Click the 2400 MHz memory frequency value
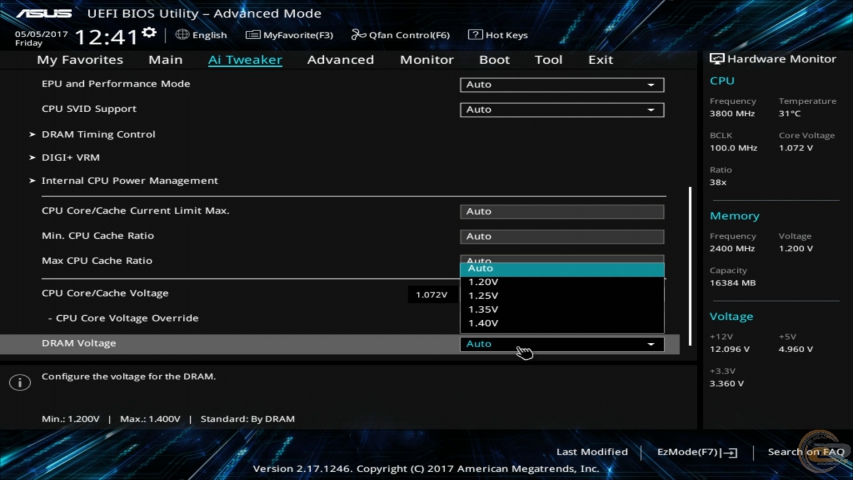The width and height of the screenshot is (853, 480). pyautogui.click(x=732, y=249)
